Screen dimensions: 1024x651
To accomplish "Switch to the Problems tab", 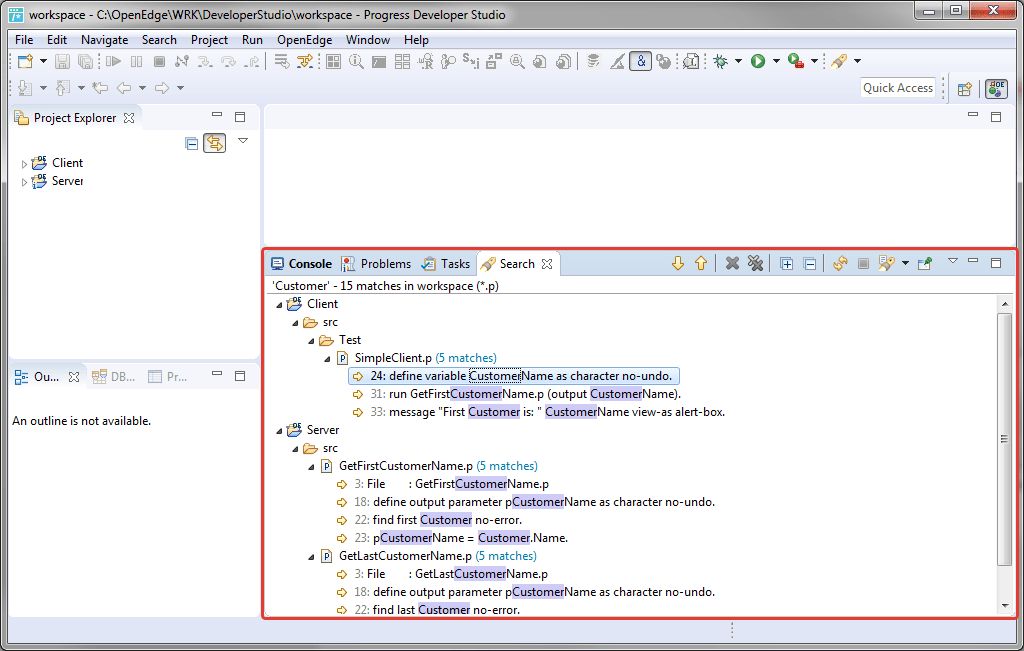I will click(x=376, y=264).
